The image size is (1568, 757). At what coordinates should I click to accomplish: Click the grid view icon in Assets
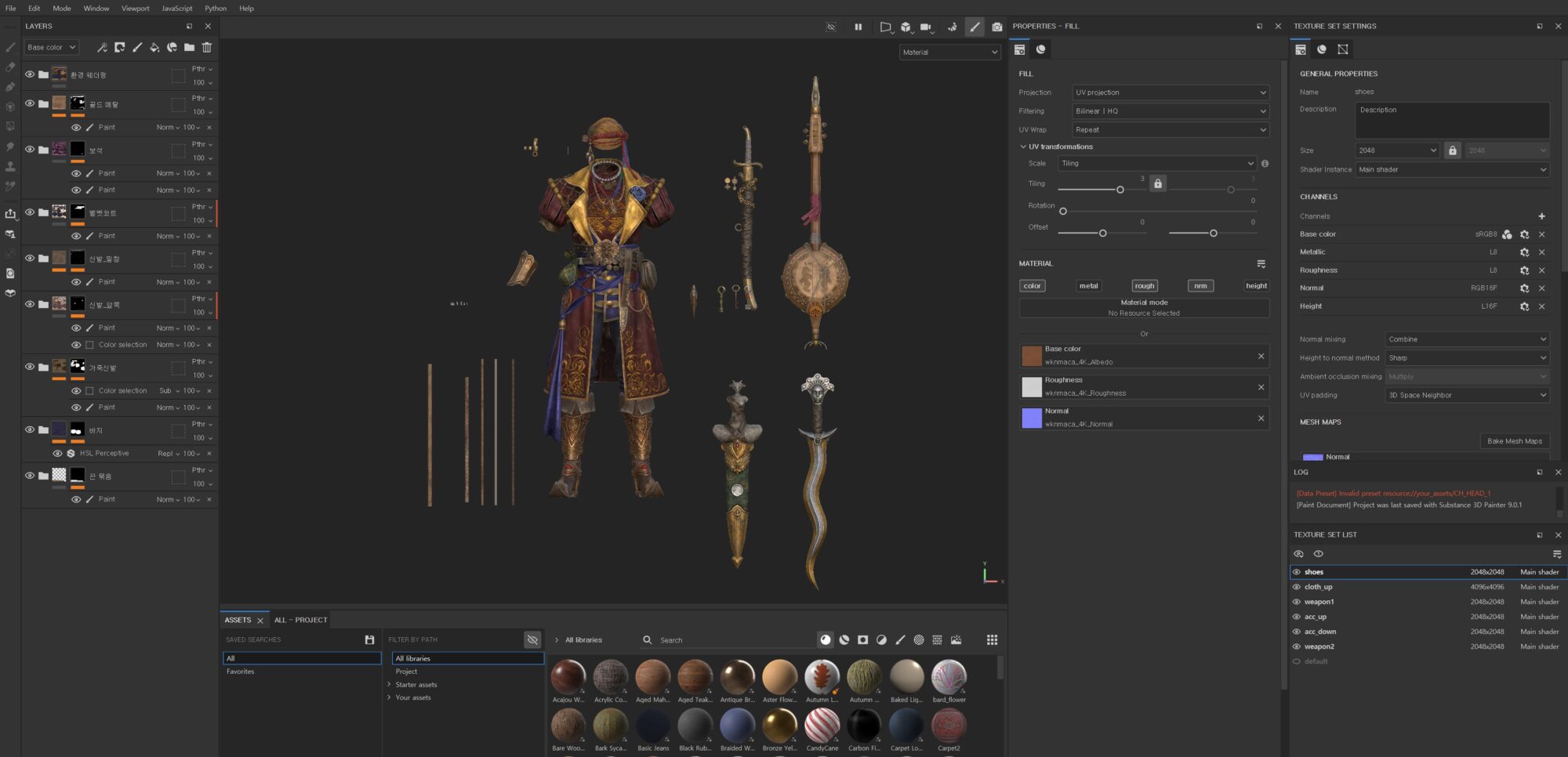[x=992, y=640]
